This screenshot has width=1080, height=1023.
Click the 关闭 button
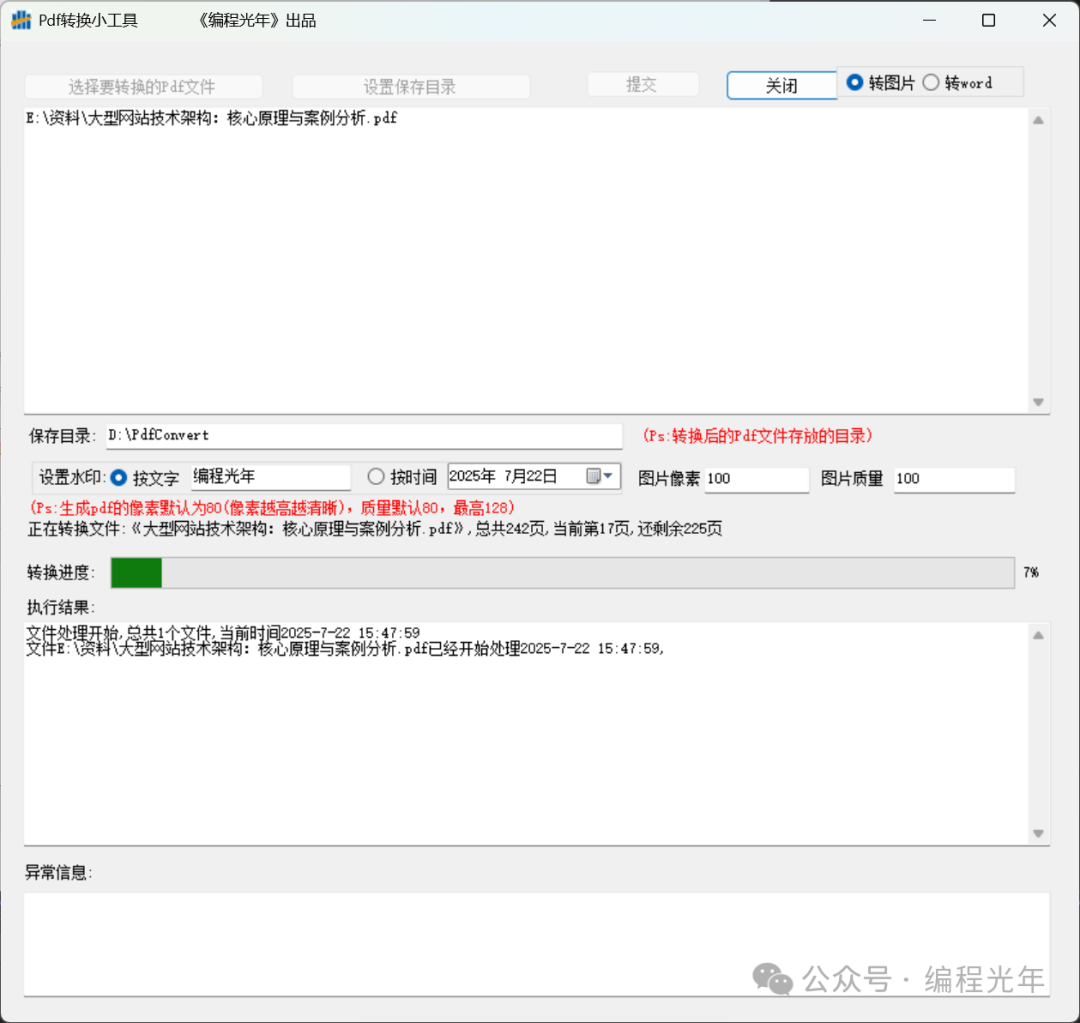pos(781,86)
